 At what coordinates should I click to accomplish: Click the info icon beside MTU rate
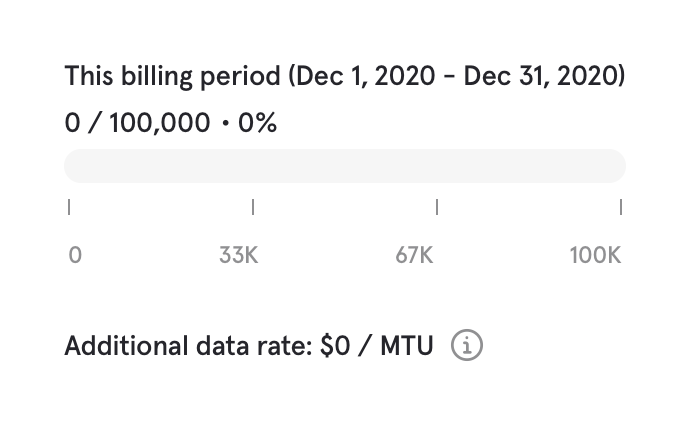point(467,346)
